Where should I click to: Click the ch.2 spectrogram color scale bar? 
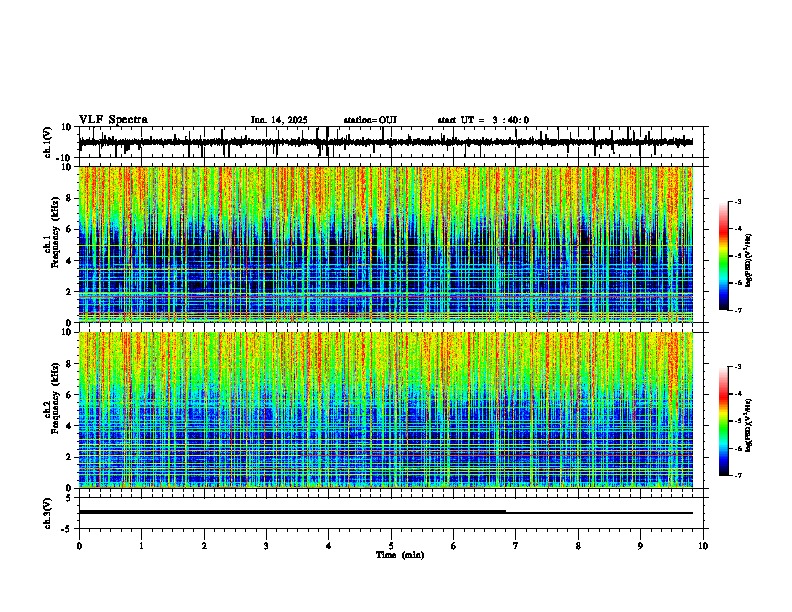coord(724,421)
